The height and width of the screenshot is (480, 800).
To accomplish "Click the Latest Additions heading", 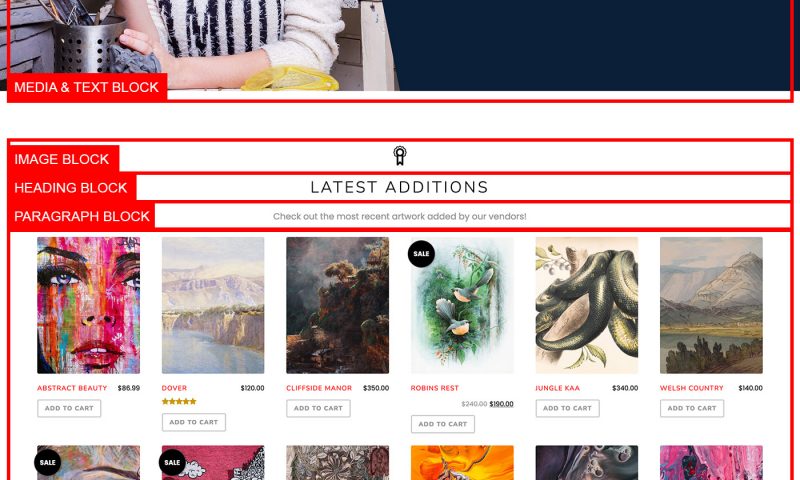I will pos(399,187).
